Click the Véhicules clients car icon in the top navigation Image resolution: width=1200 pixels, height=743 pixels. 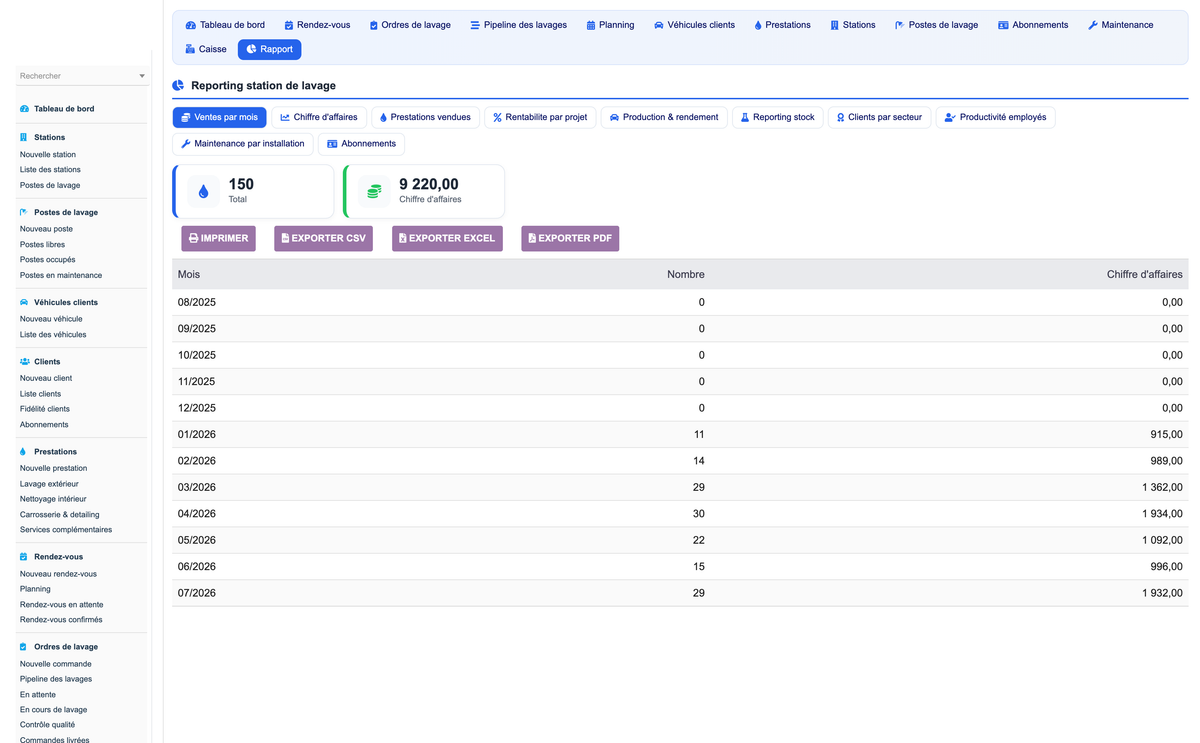659,25
